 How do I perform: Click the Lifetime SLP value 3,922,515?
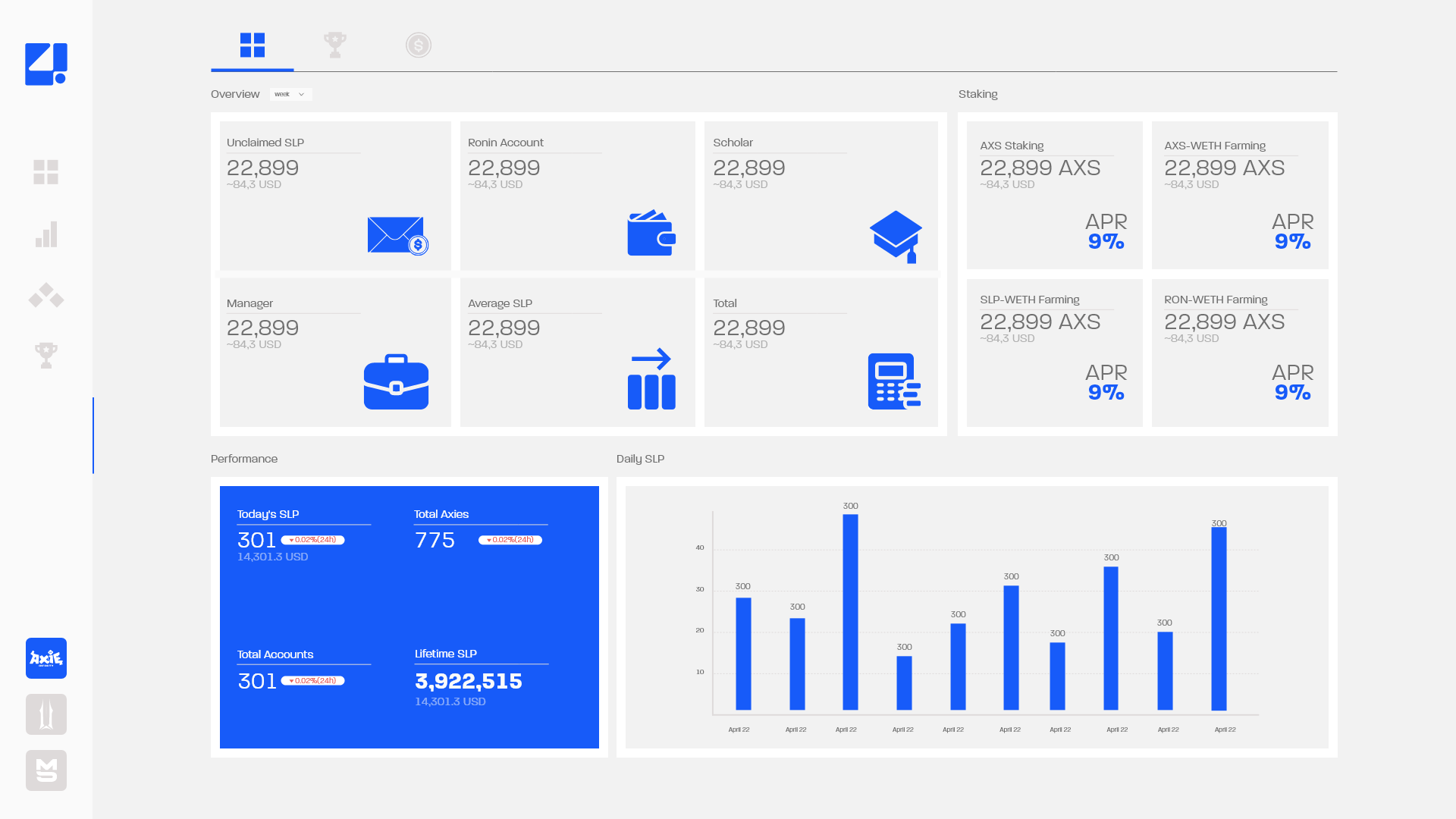click(468, 681)
